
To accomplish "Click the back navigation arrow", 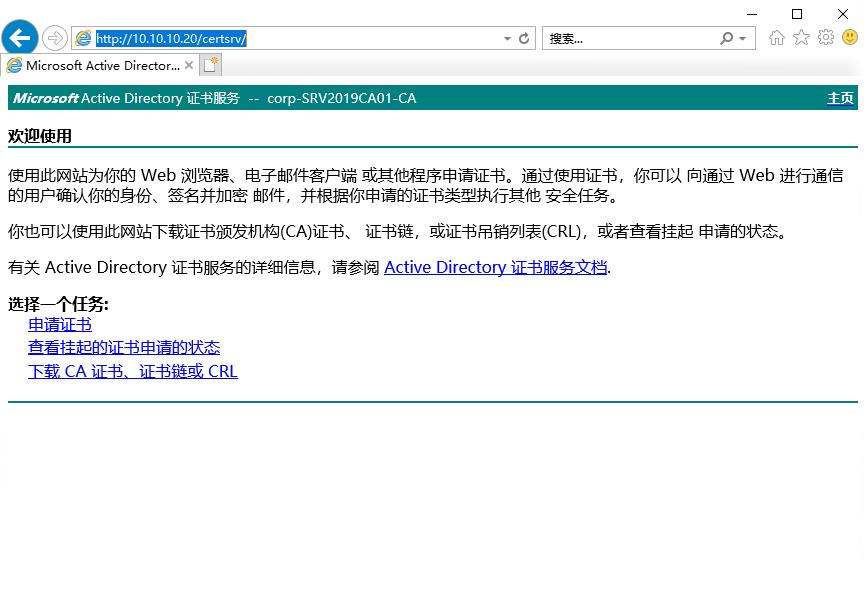I will (20, 38).
